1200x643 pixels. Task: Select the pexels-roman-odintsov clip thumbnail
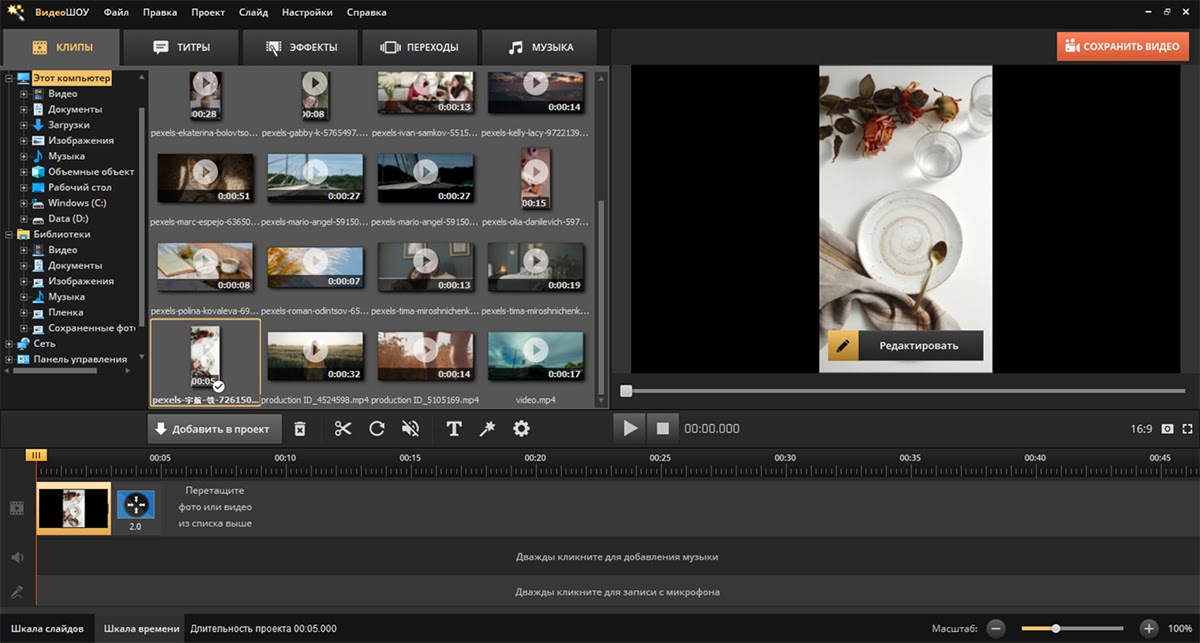pyautogui.click(x=315, y=268)
